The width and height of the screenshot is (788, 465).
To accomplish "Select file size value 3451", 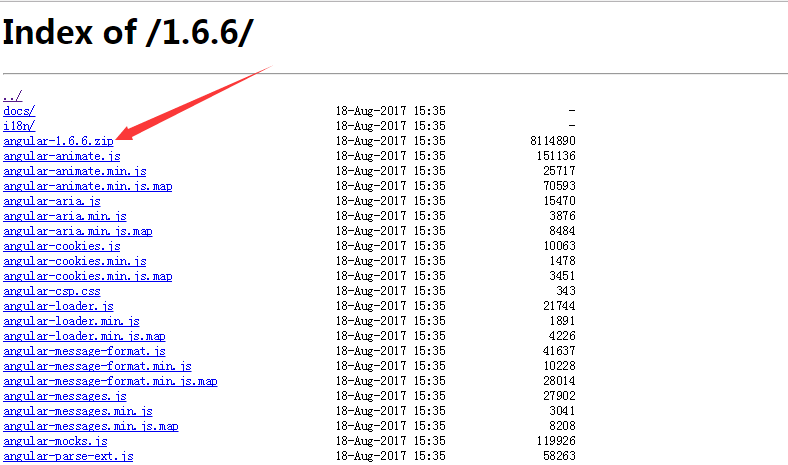I will [562, 276].
